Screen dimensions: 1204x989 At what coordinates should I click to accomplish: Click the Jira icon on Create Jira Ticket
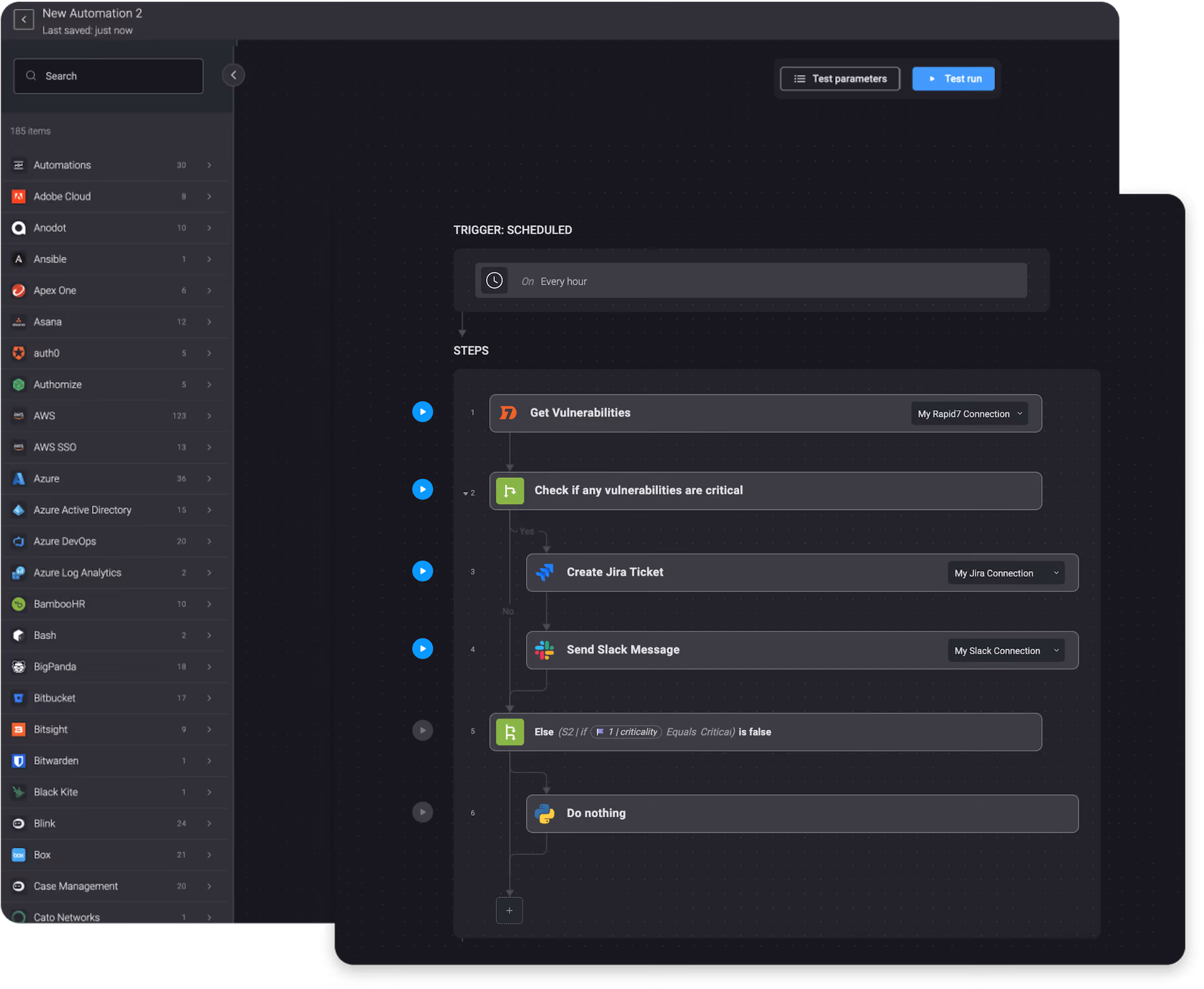pos(545,572)
